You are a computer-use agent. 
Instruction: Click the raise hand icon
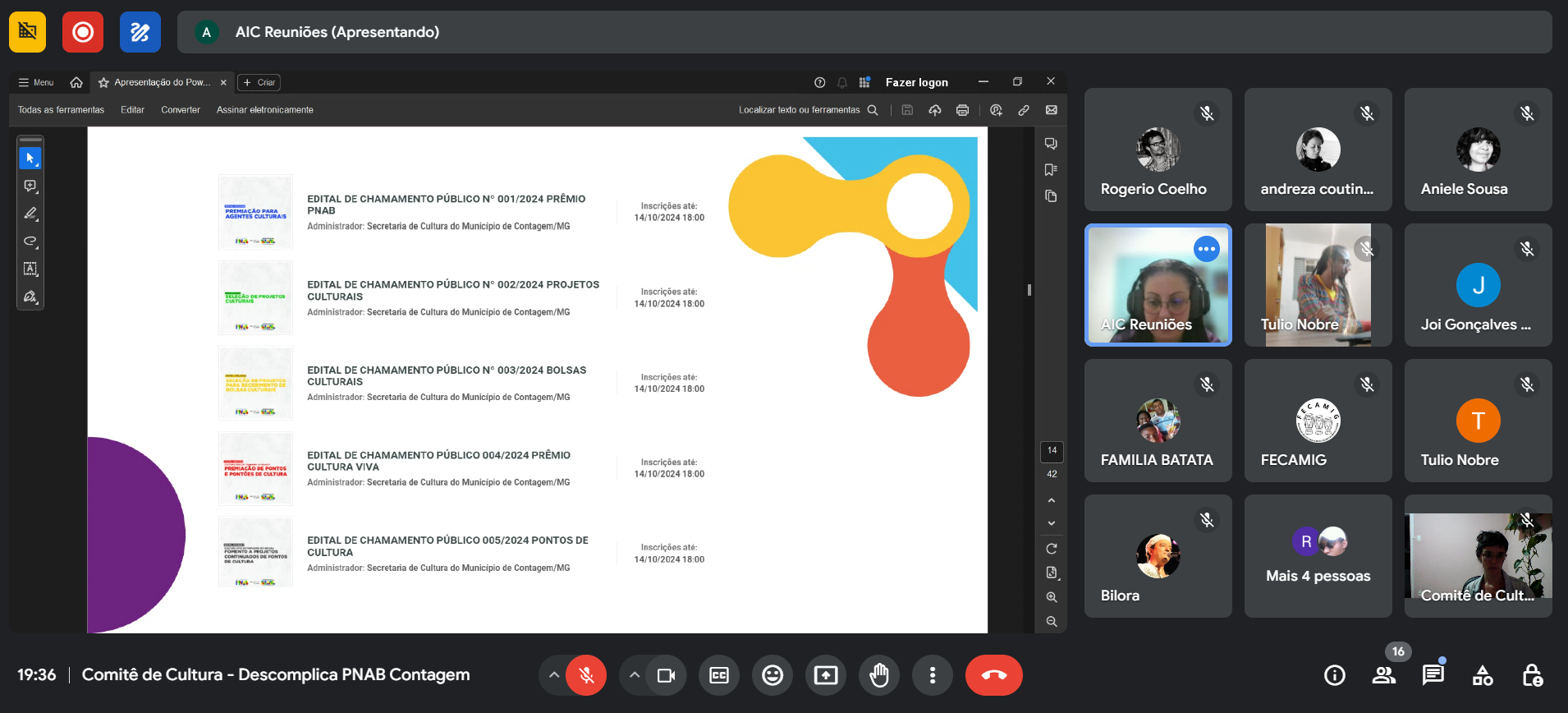click(878, 675)
